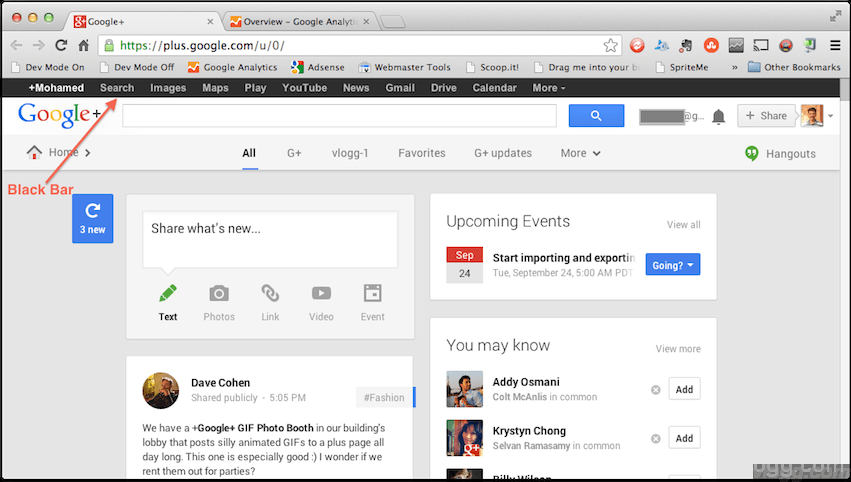Reload the page with refresh icon

[x=61, y=45]
